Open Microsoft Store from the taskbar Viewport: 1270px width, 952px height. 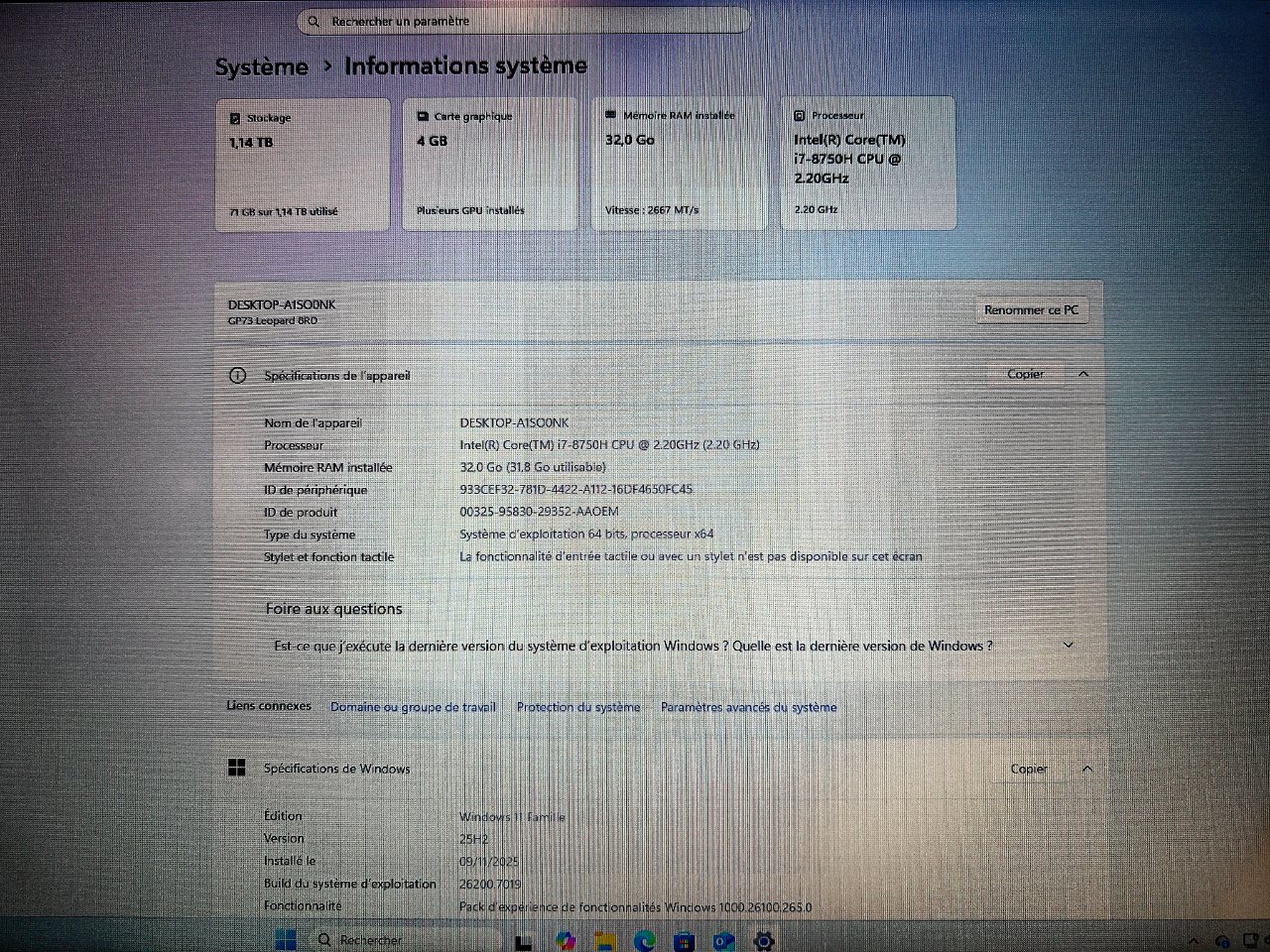coord(684,939)
